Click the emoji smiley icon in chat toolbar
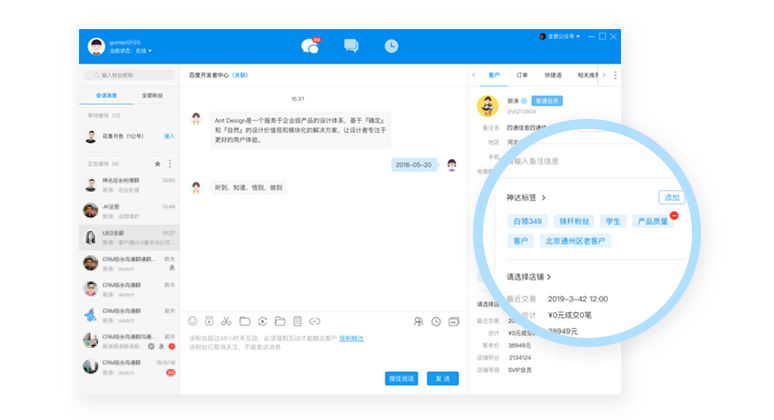The width and height of the screenshot is (774, 420). tap(193, 321)
